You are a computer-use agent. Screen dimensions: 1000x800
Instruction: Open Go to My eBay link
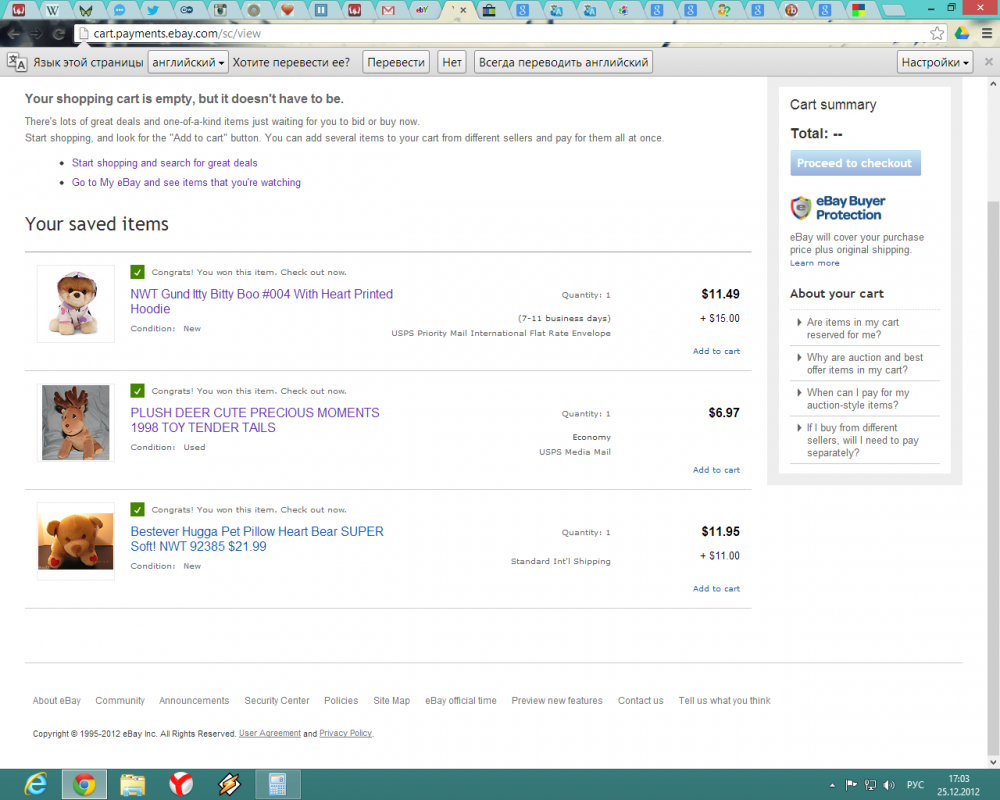coord(186,182)
